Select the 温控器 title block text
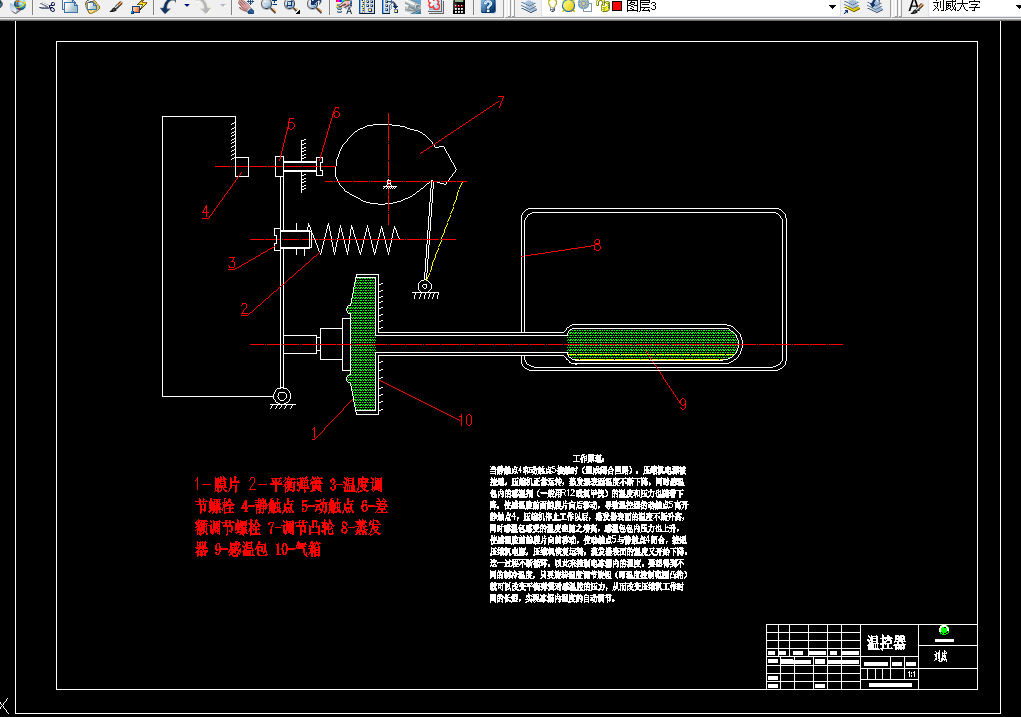1021x717 pixels. pos(886,643)
